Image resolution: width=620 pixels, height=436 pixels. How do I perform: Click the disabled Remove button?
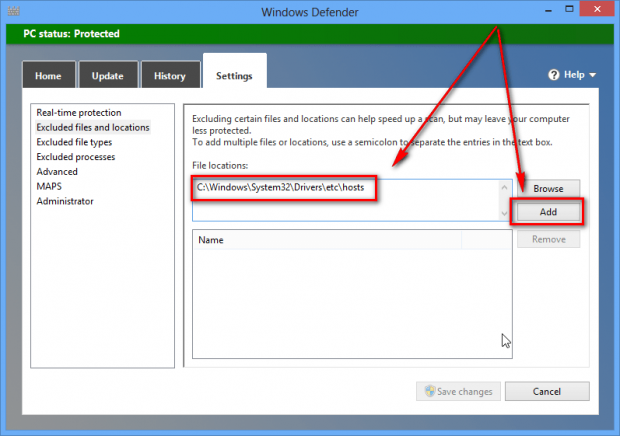click(x=548, y=239)
